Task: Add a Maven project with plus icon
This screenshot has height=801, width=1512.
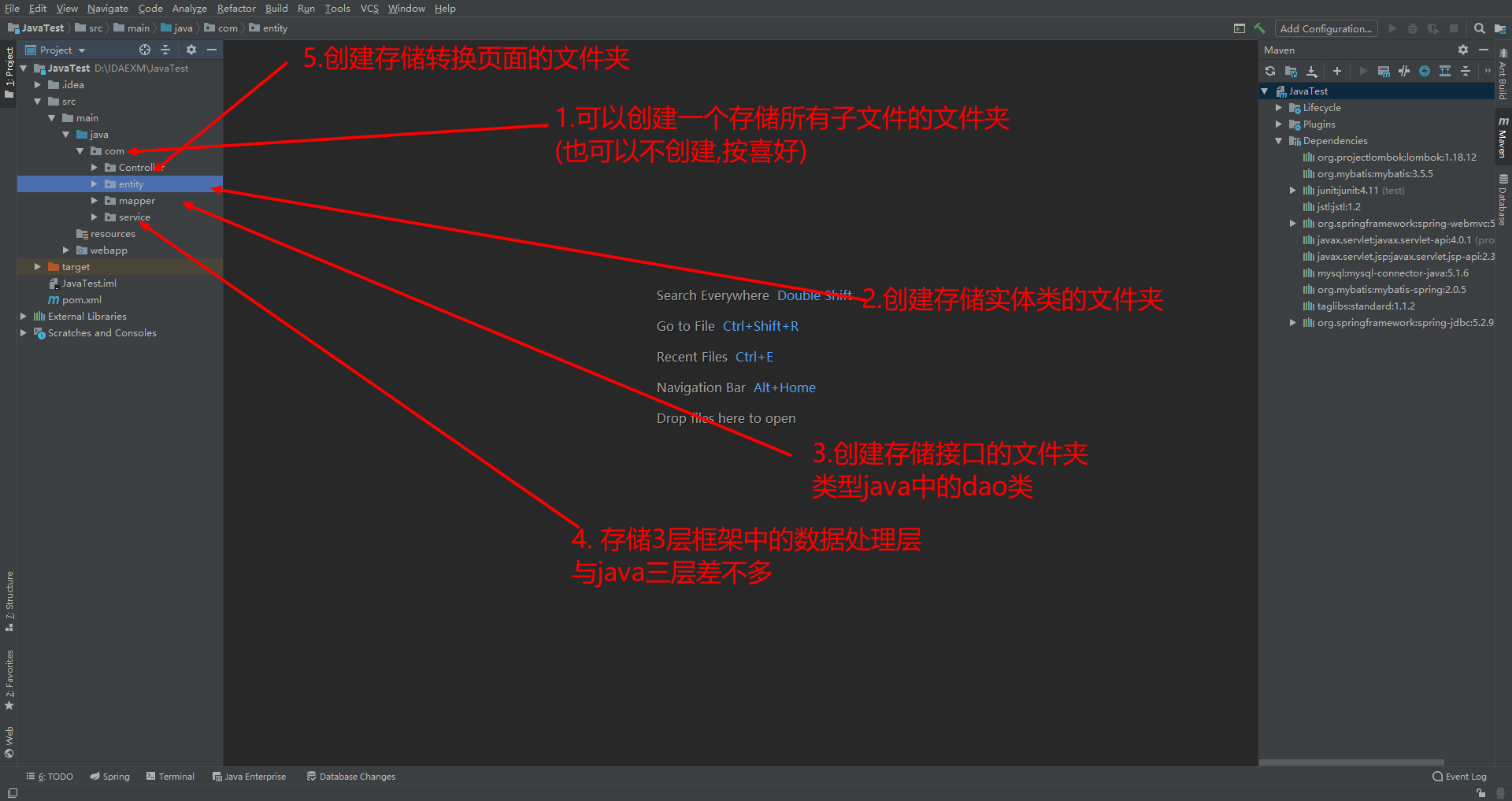Action: 1337,71
